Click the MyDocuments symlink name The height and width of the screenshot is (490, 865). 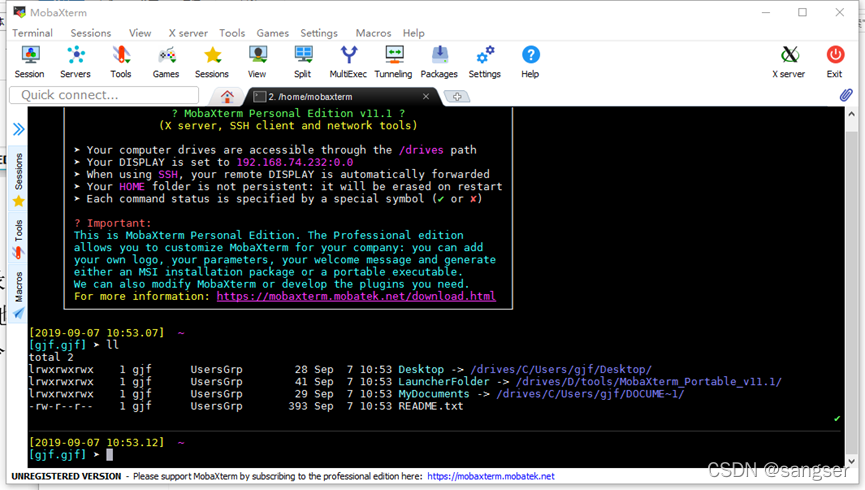pyautogui.click(x=434, y=394)
